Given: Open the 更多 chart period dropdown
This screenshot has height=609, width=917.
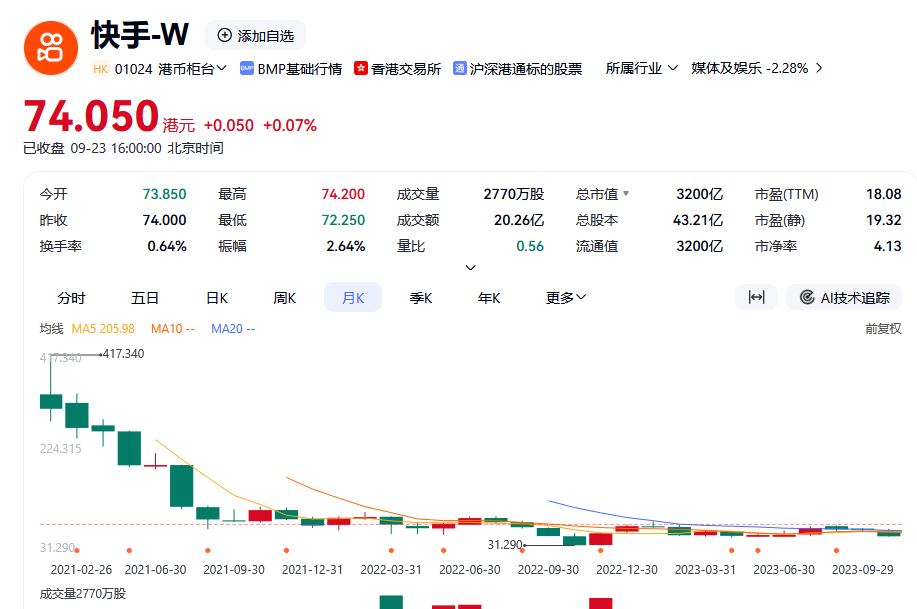Looking at the screenshot, I should [x=566, y=298].
